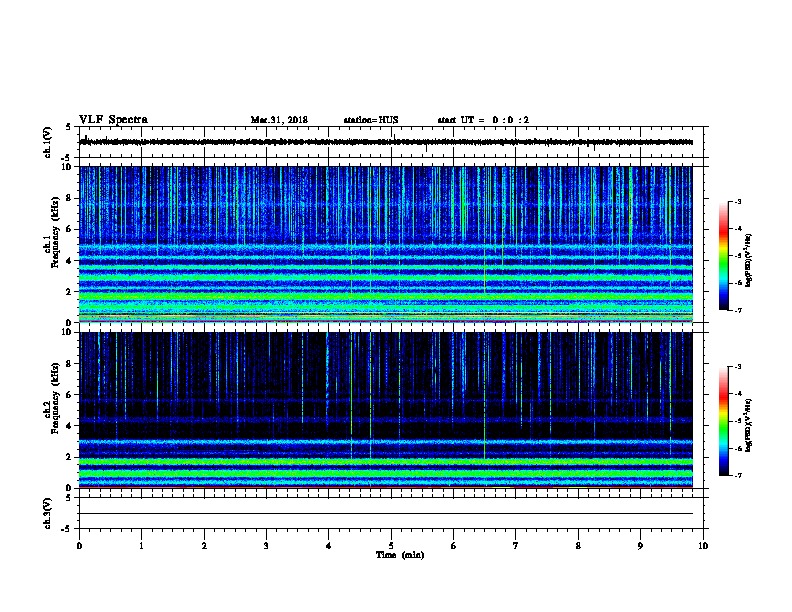792x612 pixels.
Task: Click time axis tick label "10"
Action: 703,546
